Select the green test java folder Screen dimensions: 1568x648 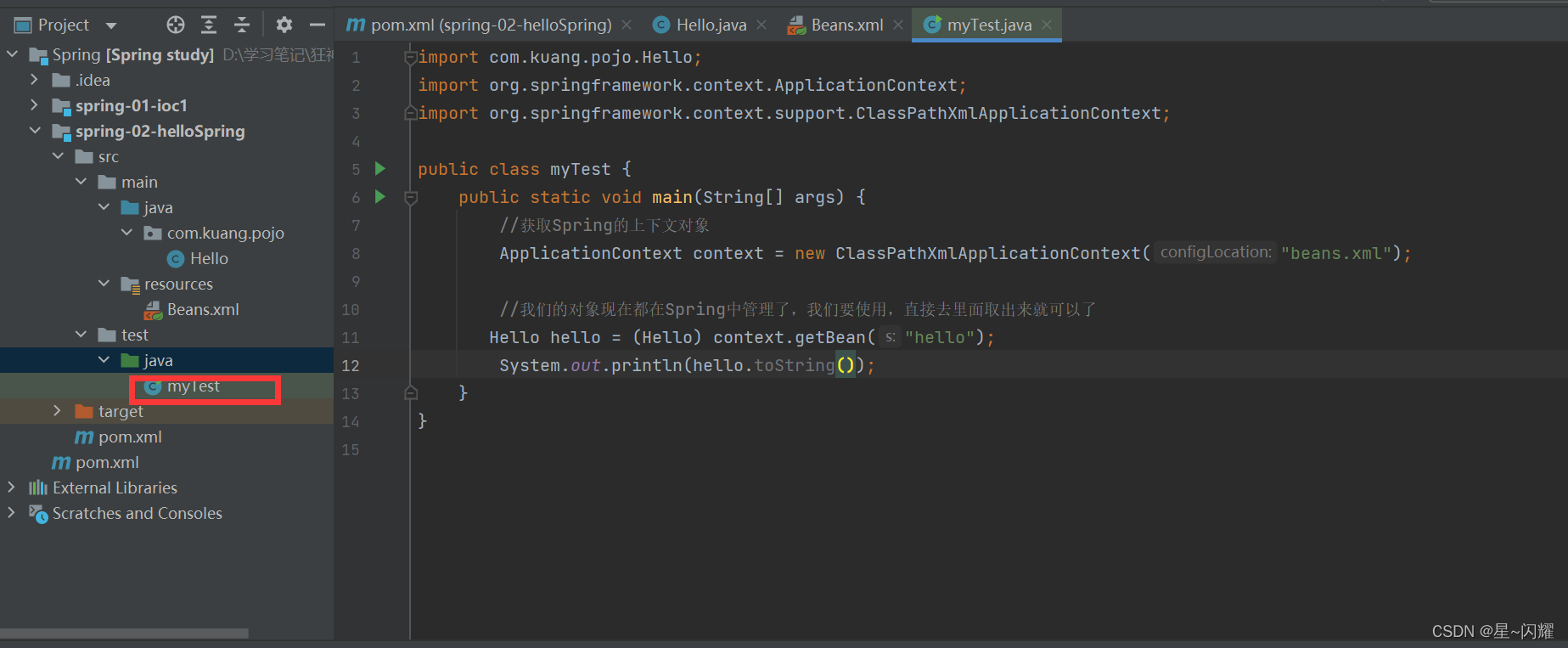158,360
